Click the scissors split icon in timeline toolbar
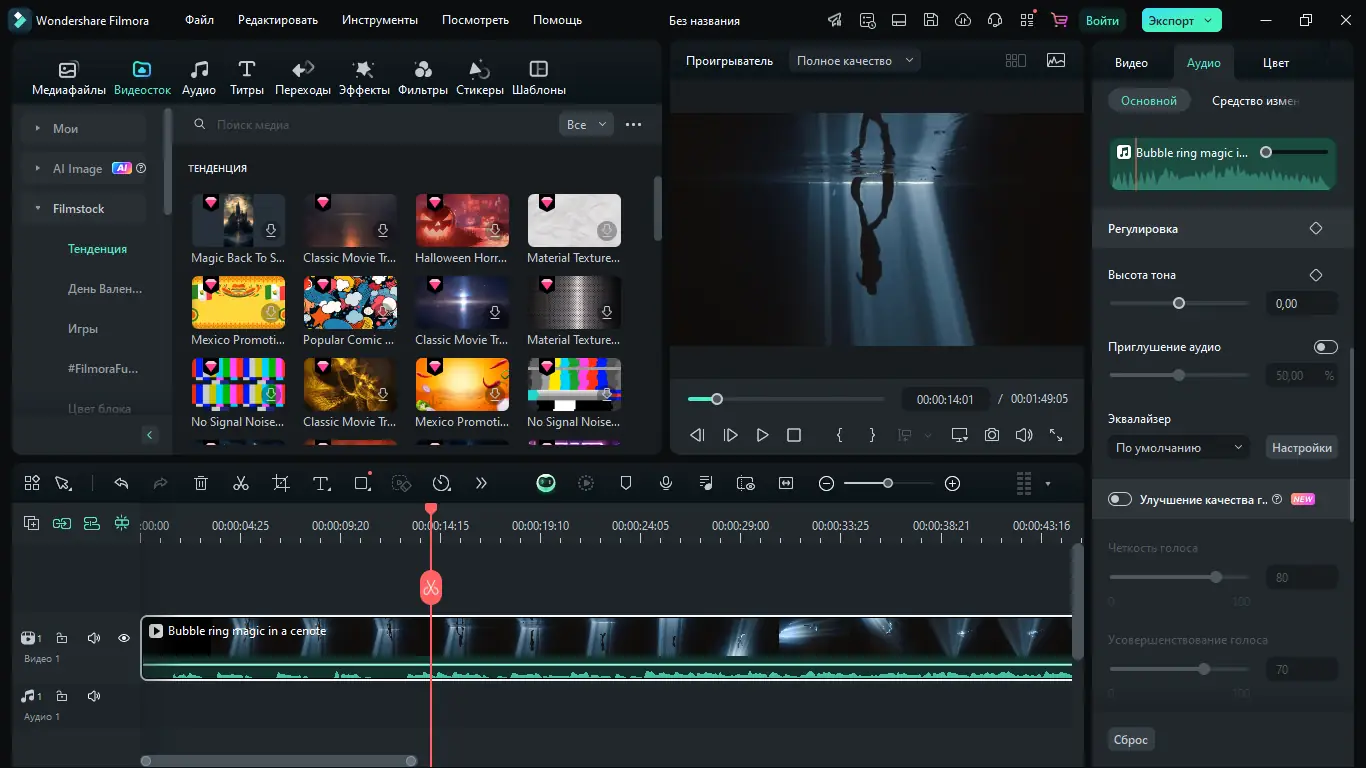Viewport: 1366px width, 768px height. click(x=240, y=483)
